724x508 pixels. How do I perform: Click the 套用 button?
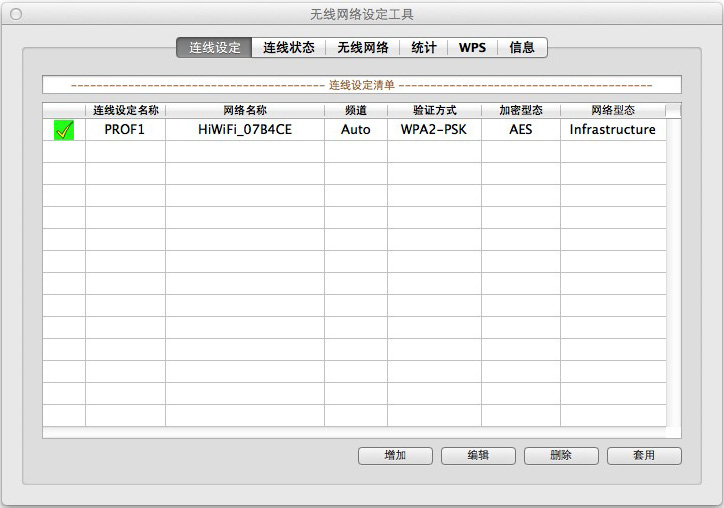[x=644, y=456]
